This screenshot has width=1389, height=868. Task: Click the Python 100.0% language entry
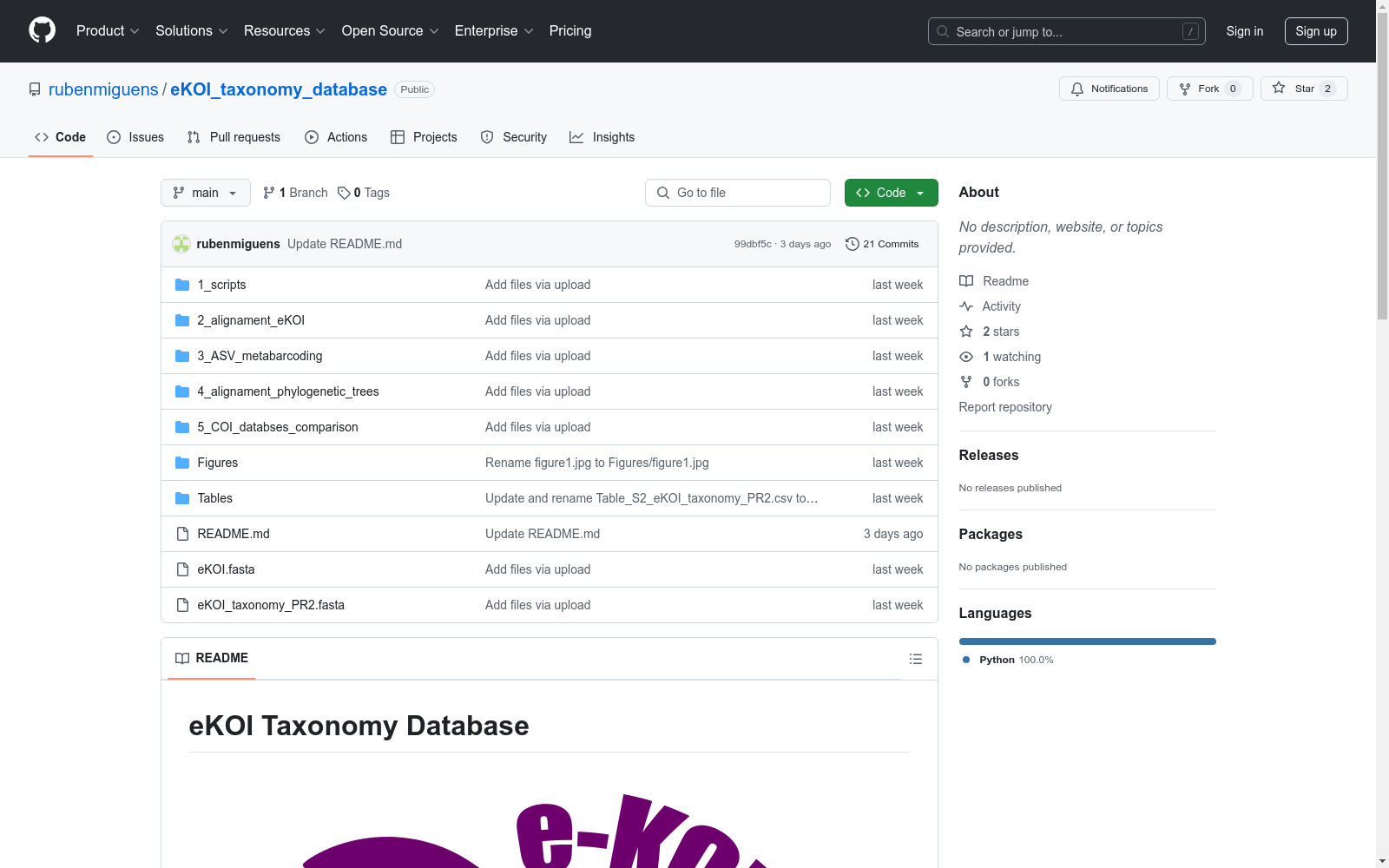click(1008, 660)
